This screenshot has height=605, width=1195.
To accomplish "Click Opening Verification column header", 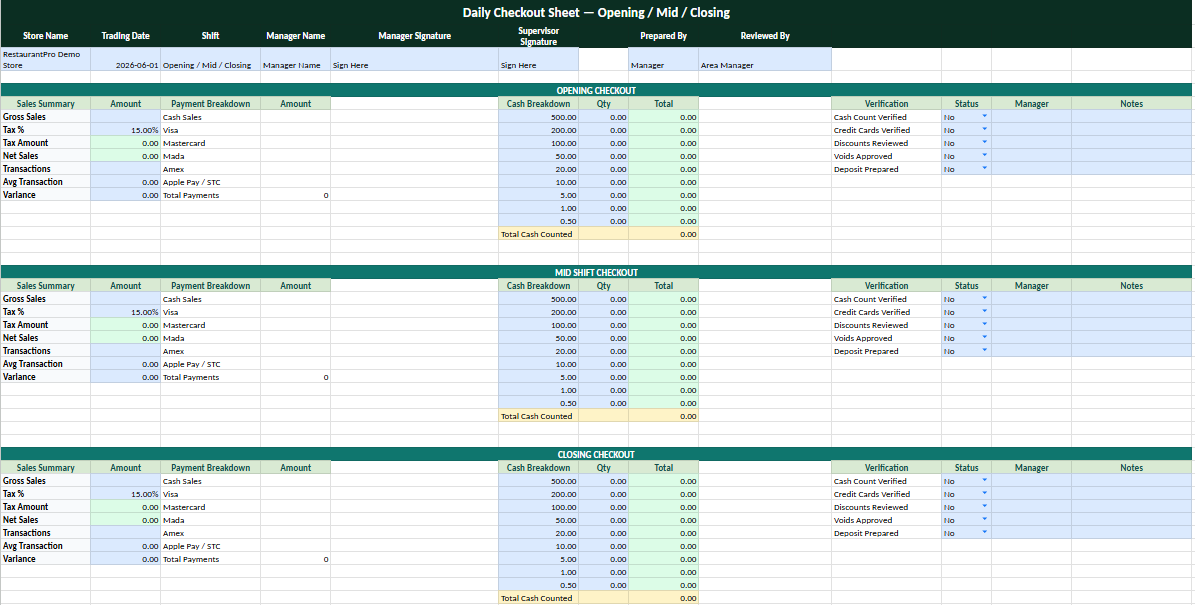I will [886, 104].
